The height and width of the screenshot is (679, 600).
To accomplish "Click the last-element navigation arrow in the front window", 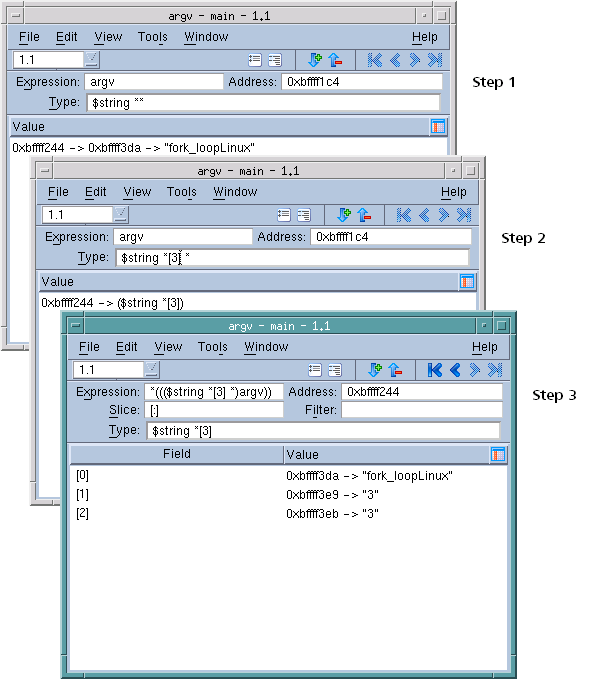I will tap(493, 370).
